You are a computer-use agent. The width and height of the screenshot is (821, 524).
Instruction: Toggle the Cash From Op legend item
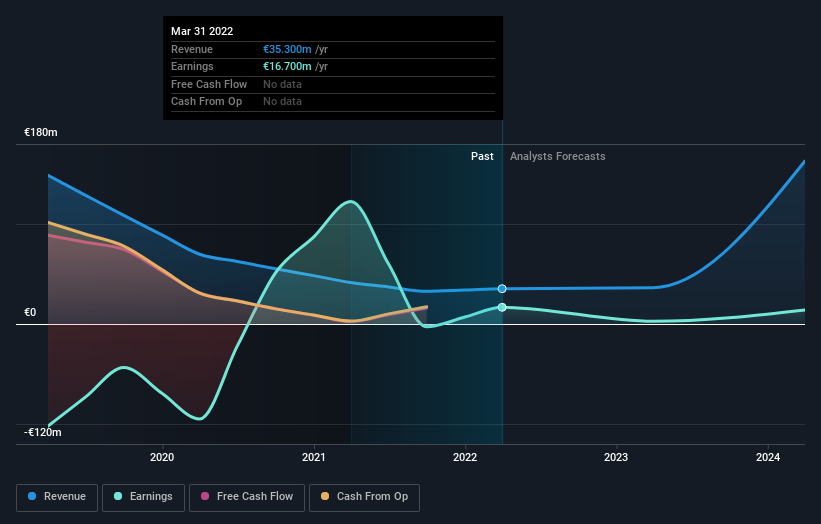(364, 497)
